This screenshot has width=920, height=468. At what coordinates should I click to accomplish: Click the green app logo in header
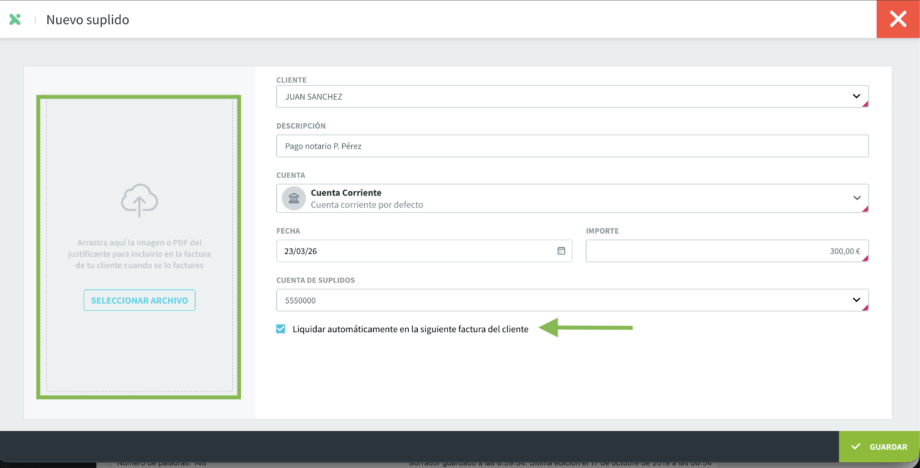click(x=15, y=19)
